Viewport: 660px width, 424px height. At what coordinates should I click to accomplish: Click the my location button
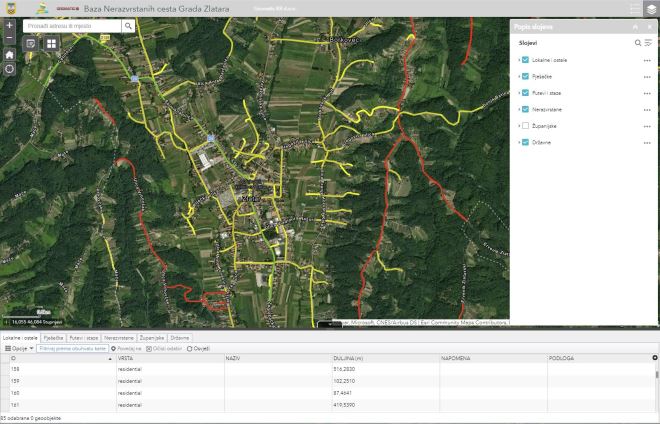9,69
